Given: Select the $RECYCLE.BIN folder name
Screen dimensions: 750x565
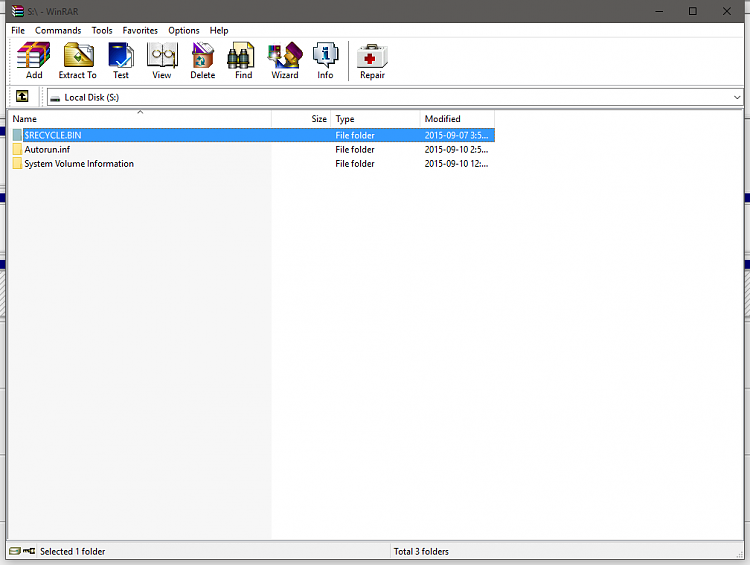Looking at the screenshot, I should 53,135.
